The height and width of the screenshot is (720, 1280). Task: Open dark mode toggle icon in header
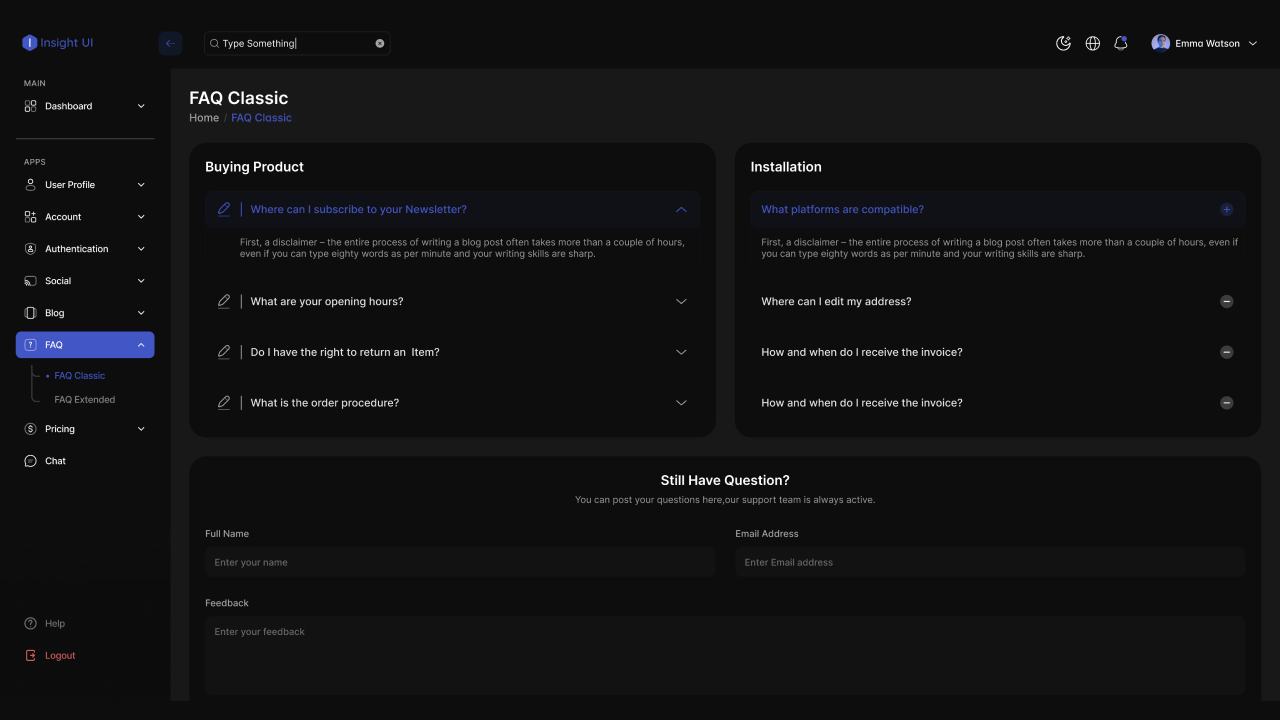pos(1063,43)
